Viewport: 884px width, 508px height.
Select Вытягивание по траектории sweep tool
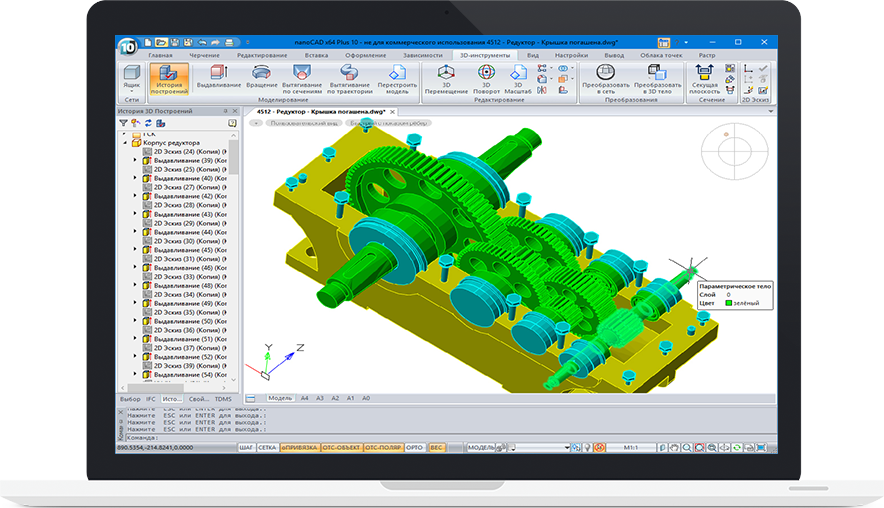[350, 79]
